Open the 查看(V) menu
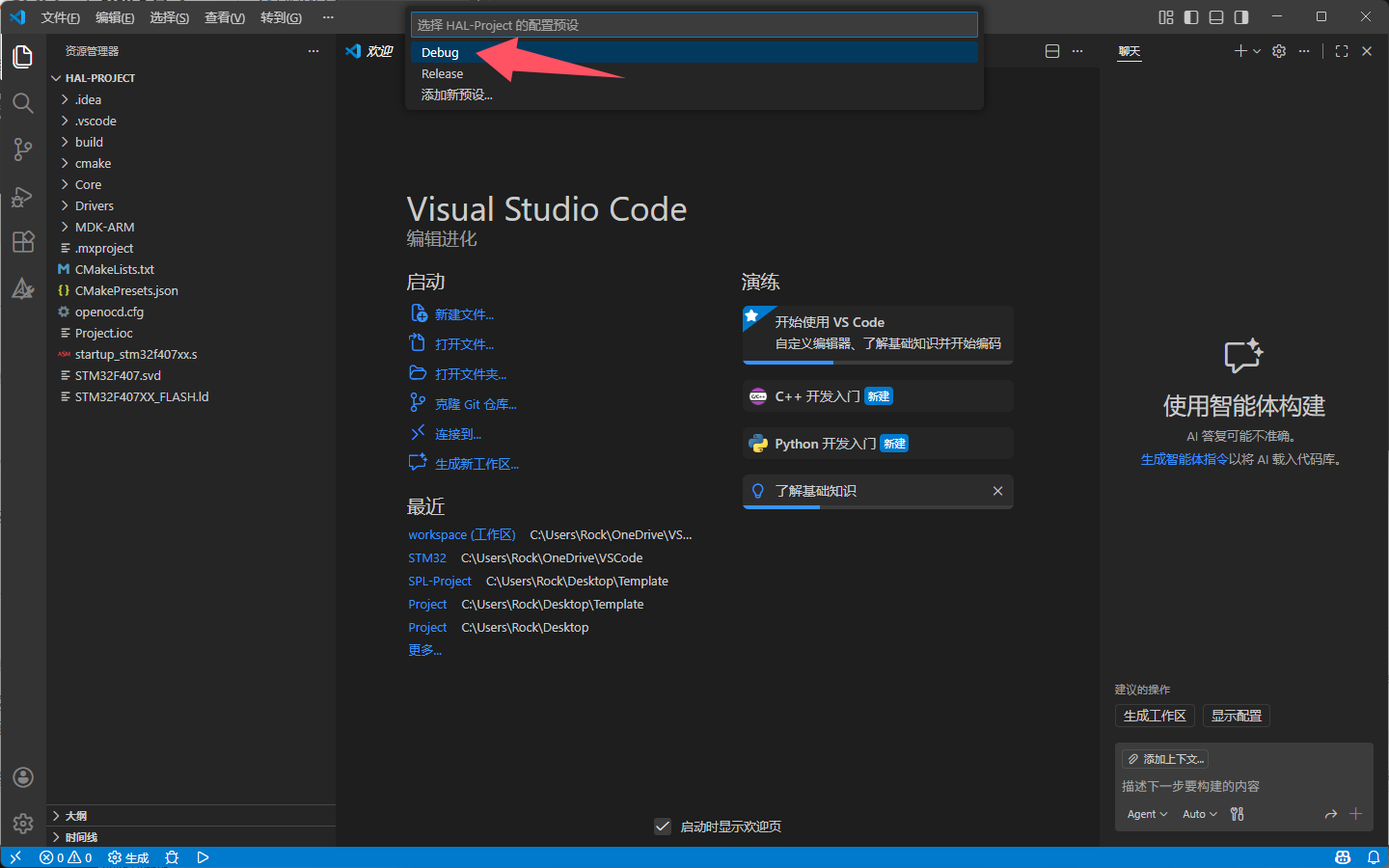1389x868 pixels. coord(224,17)
